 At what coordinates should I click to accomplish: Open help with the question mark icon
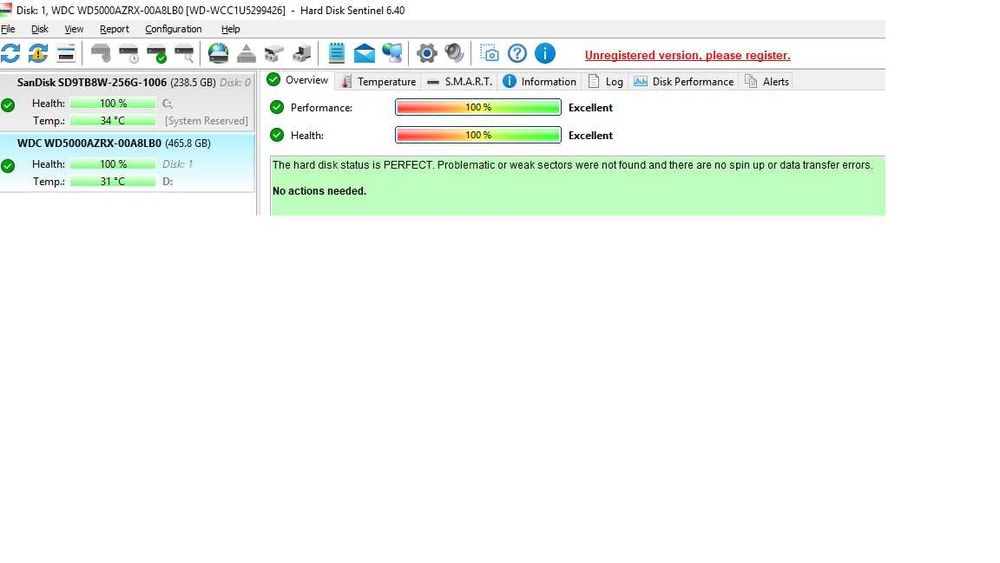(x=517, y=54)
